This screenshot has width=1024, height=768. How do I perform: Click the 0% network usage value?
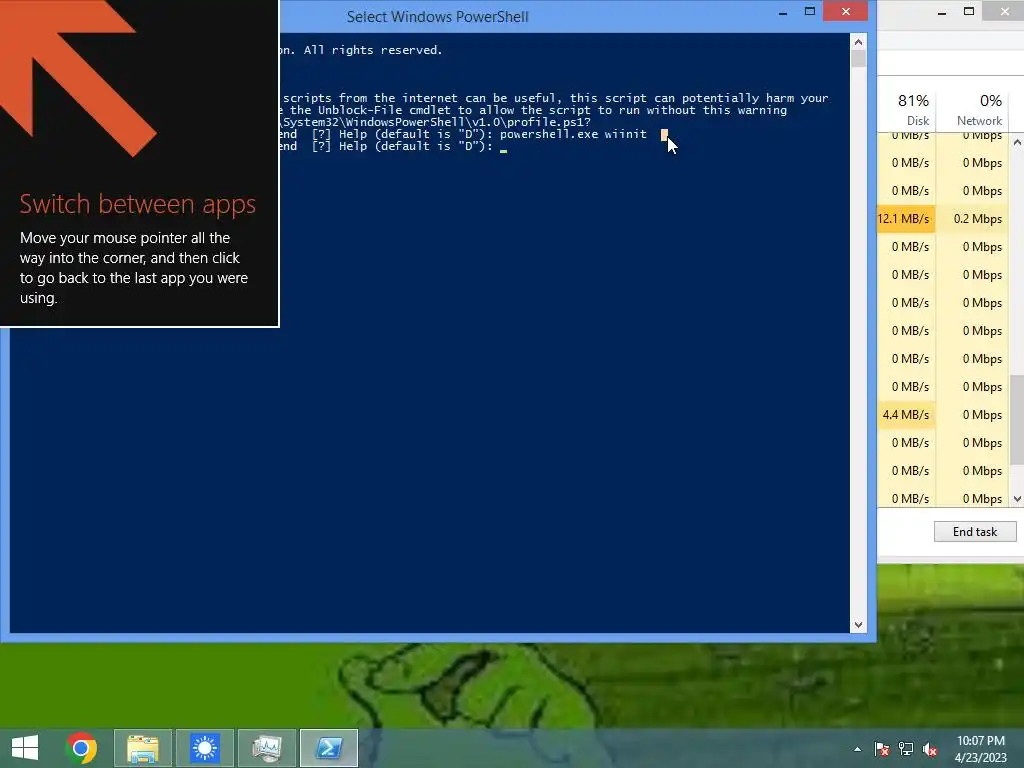[991, 101]
